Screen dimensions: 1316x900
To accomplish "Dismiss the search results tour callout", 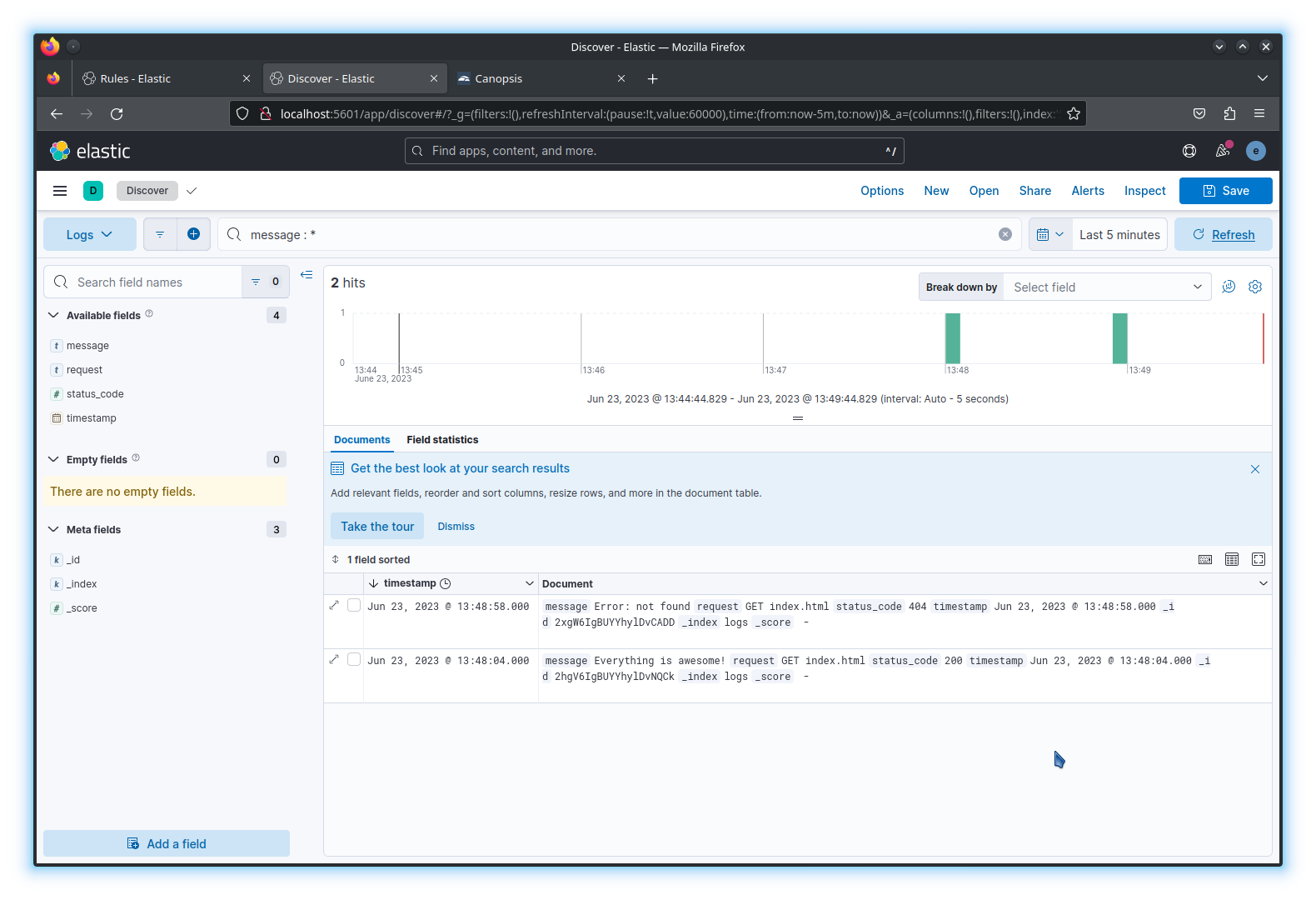I will [x=1255, y=469].
